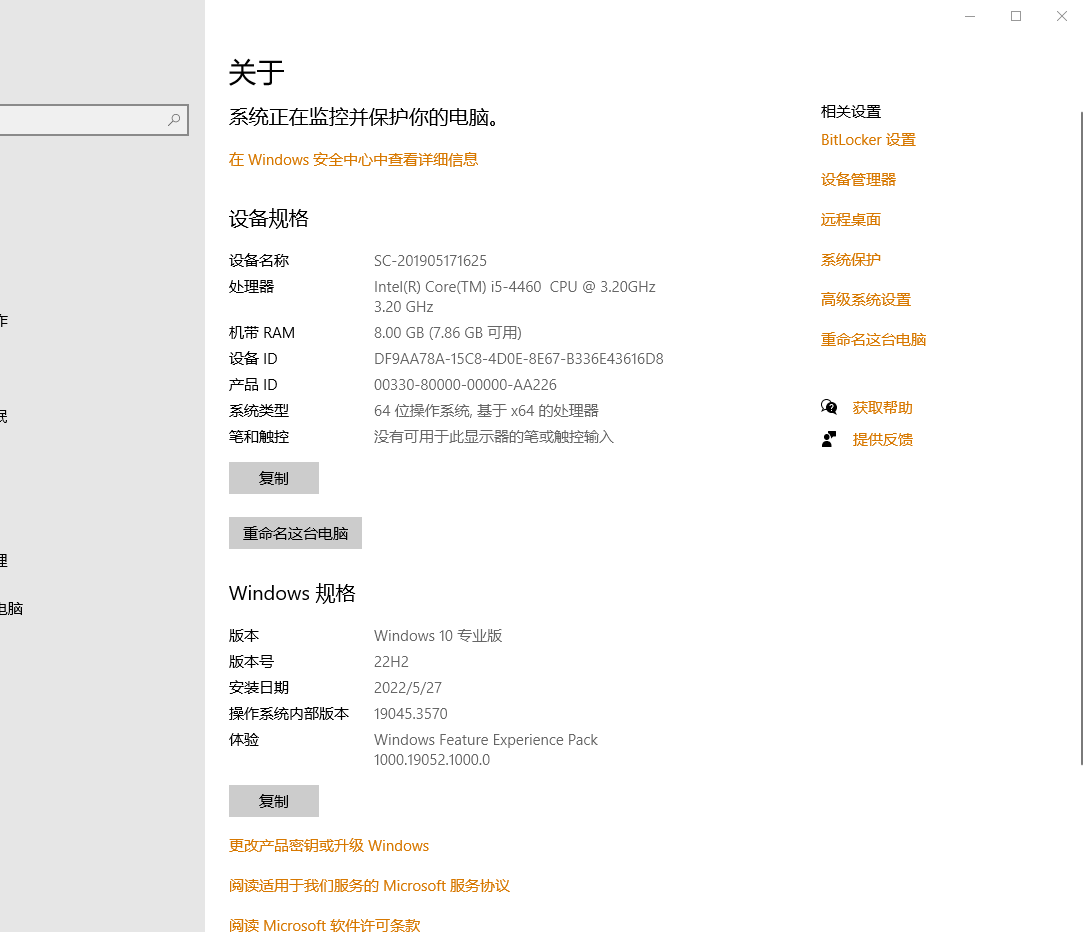Click the 设备规格 section heading
This screenshot has height=932, width=1085.
point(268,219)
